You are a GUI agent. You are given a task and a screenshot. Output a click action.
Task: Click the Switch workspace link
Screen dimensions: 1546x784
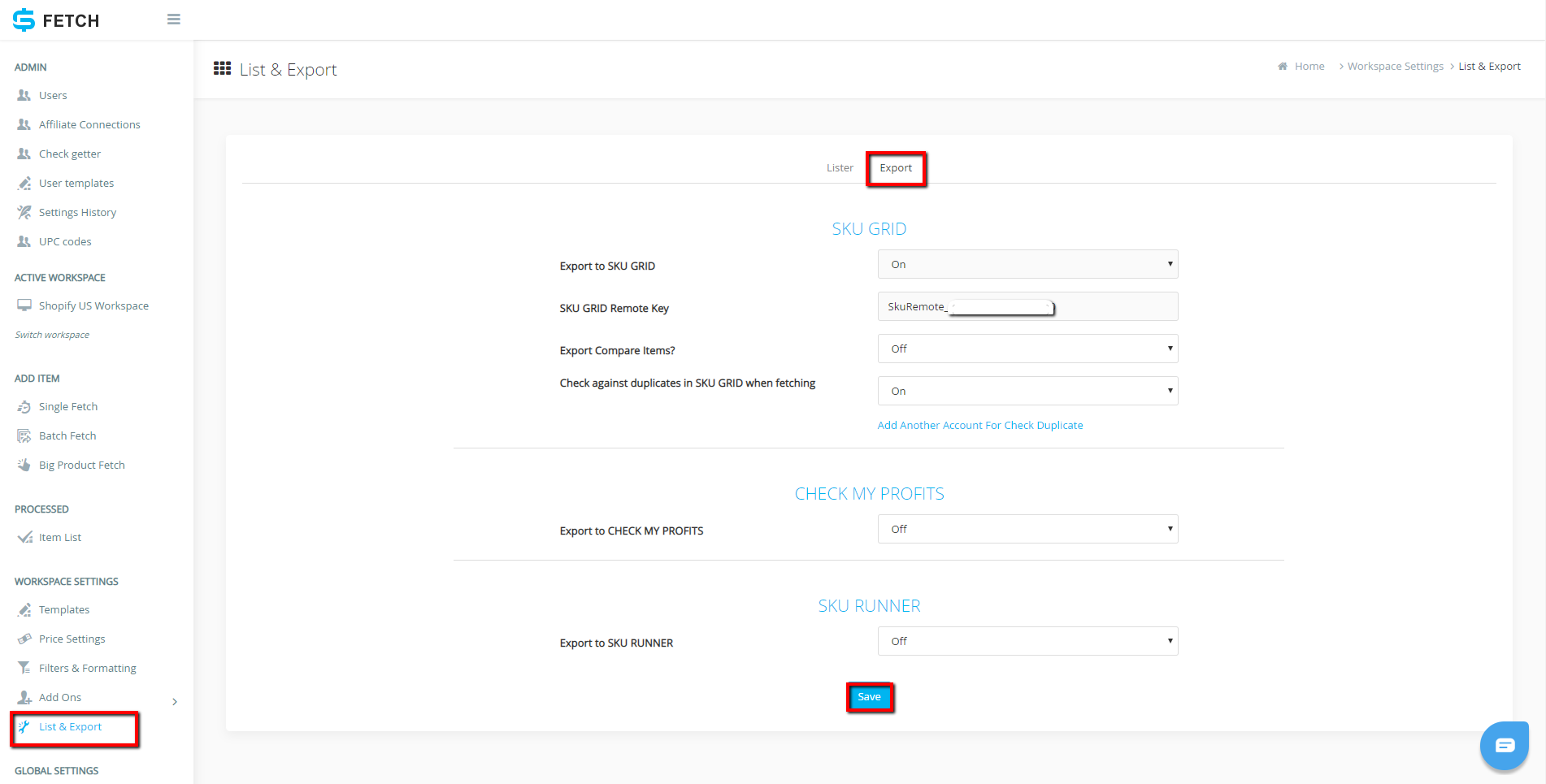(52, 335)
